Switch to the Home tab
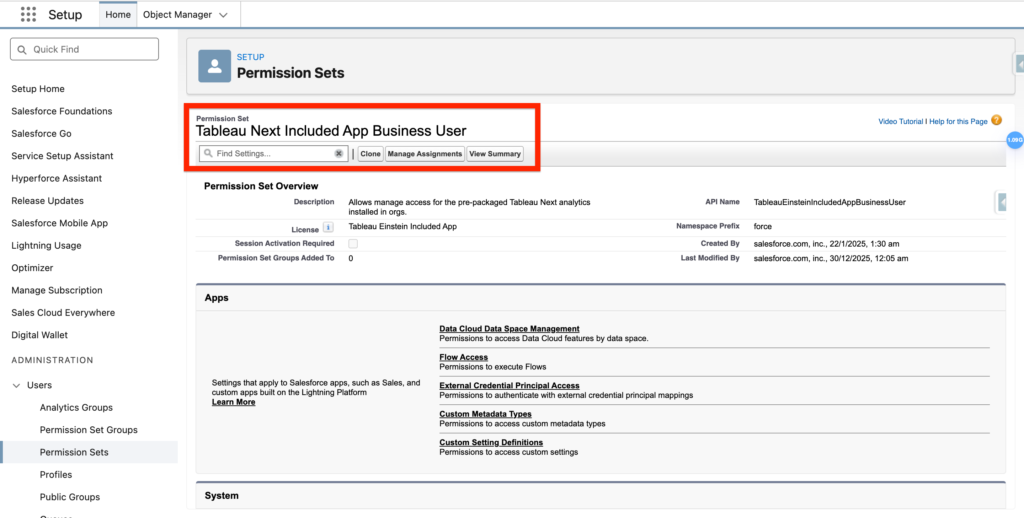Screen dimensions: 1024x518 click(x=118, y=15)
